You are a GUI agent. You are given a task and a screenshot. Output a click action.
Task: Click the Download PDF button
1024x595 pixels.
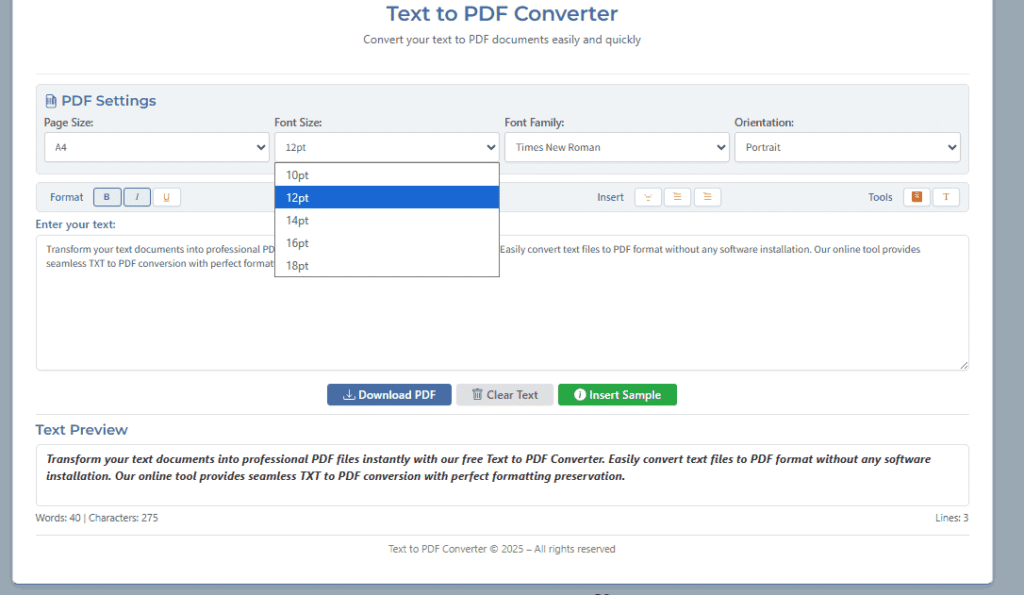pyautogui.click(x=389, y=394)
